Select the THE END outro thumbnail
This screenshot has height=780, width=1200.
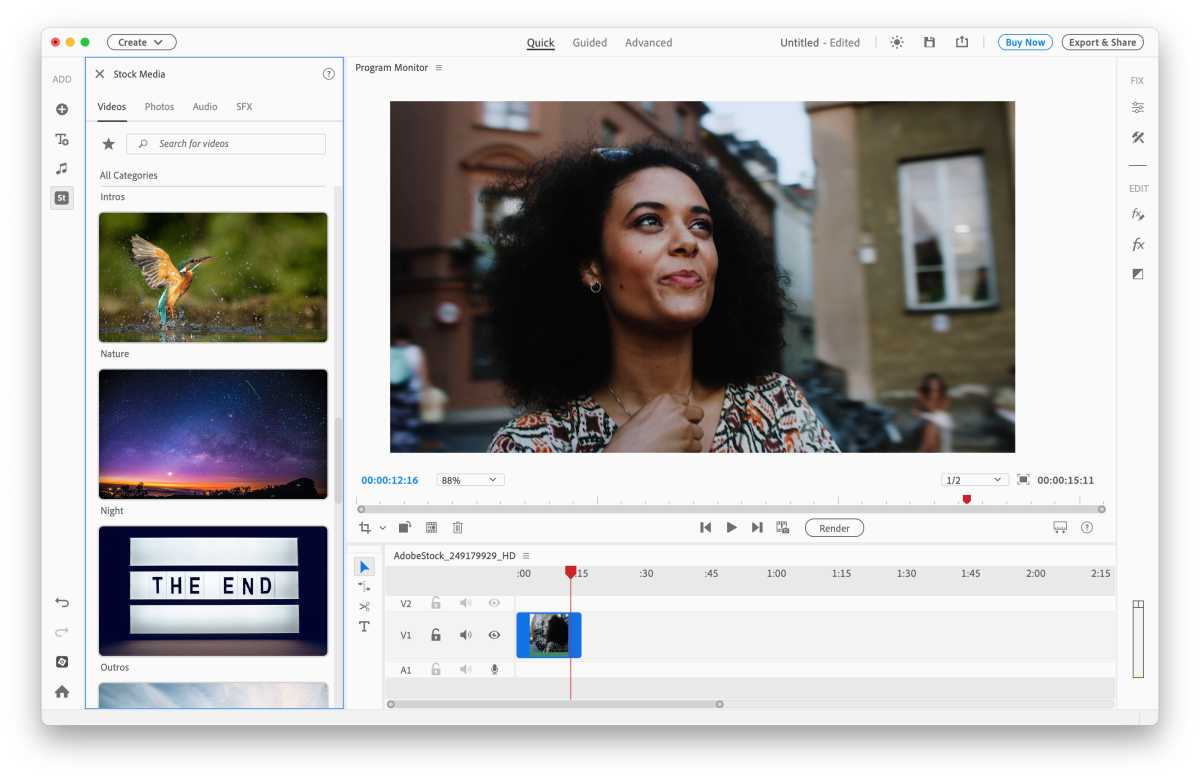pos(212,590)
